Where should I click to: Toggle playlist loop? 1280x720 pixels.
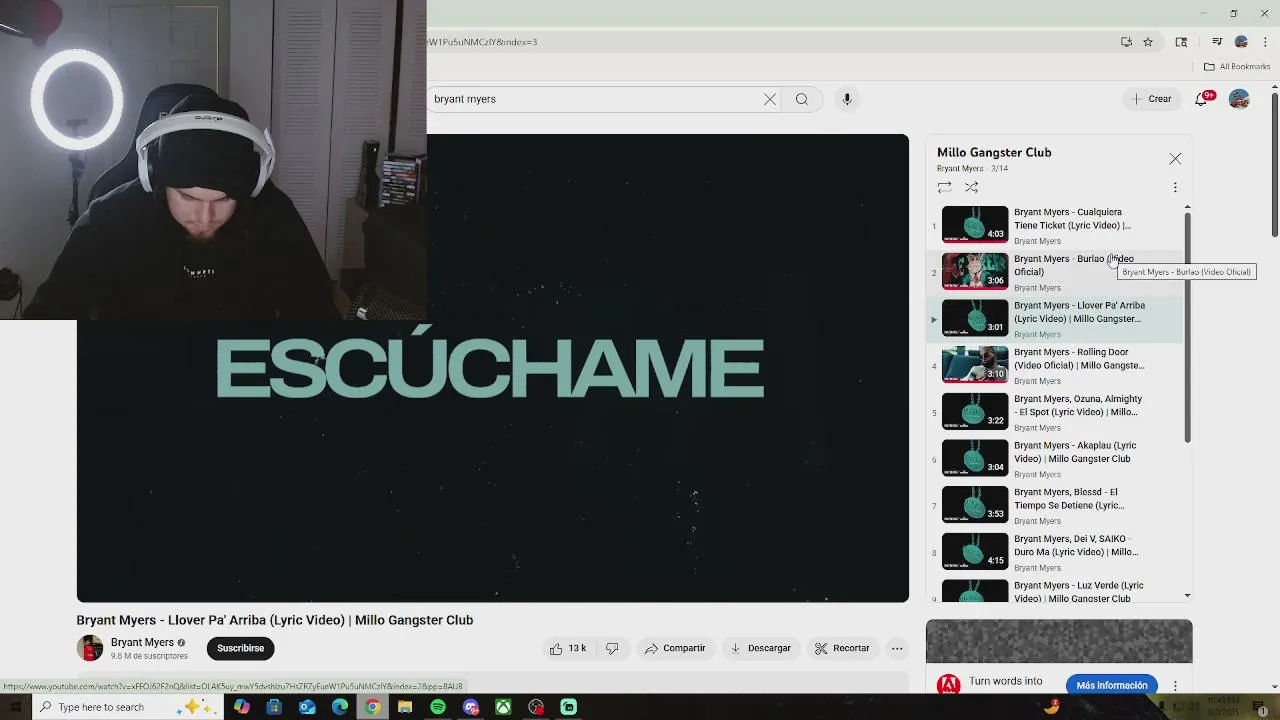[944, 187]
